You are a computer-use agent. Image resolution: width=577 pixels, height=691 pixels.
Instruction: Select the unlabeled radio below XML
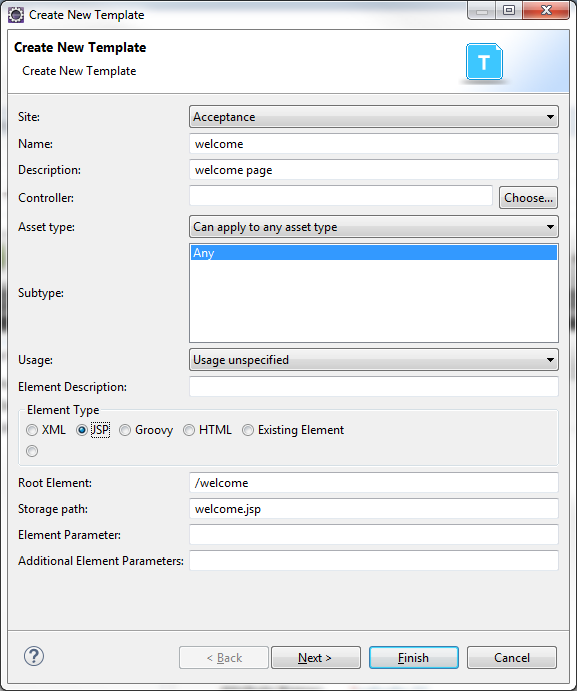[32, 451]
